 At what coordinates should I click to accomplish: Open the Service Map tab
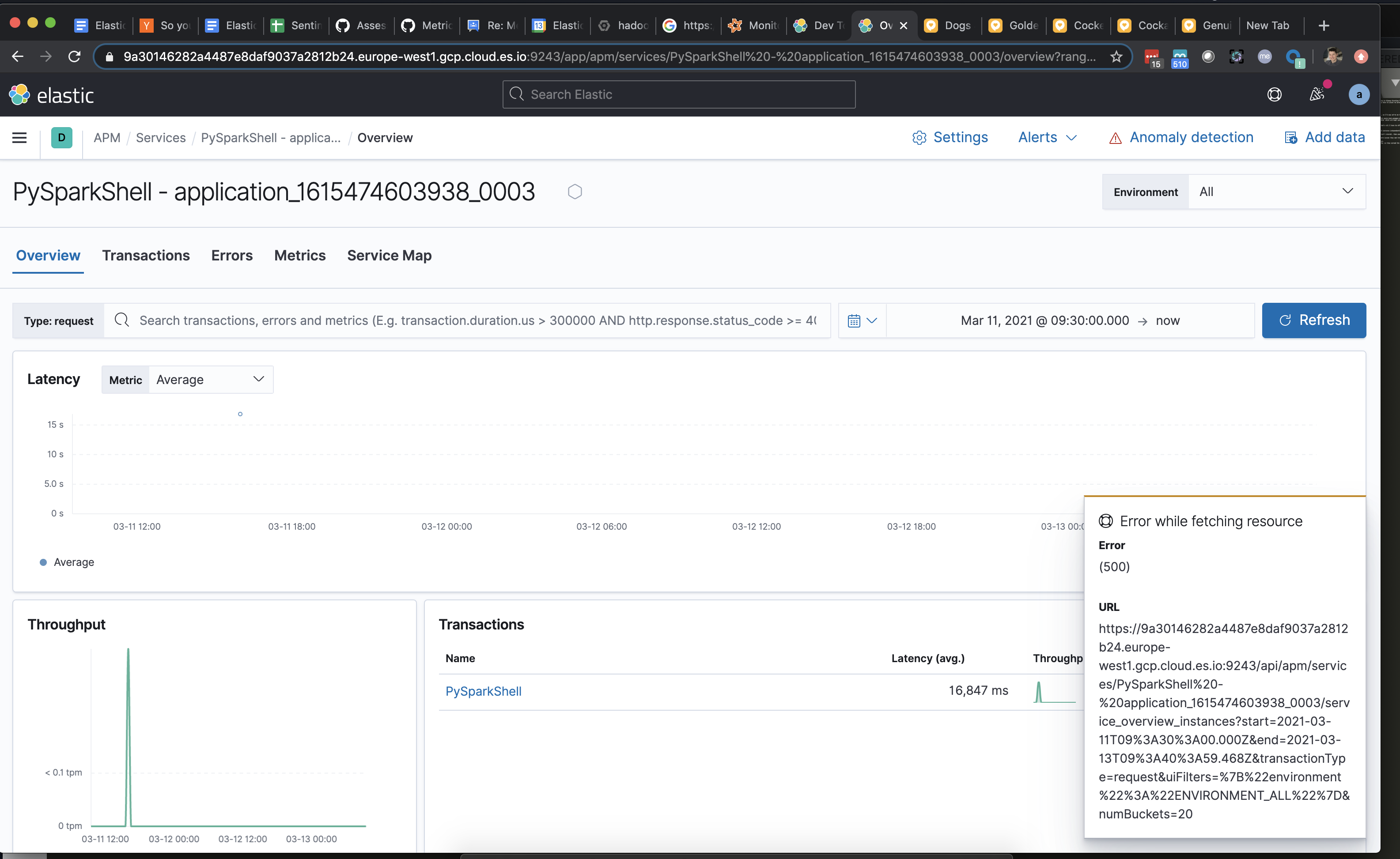pyautogui.click(x=390, y=256)
